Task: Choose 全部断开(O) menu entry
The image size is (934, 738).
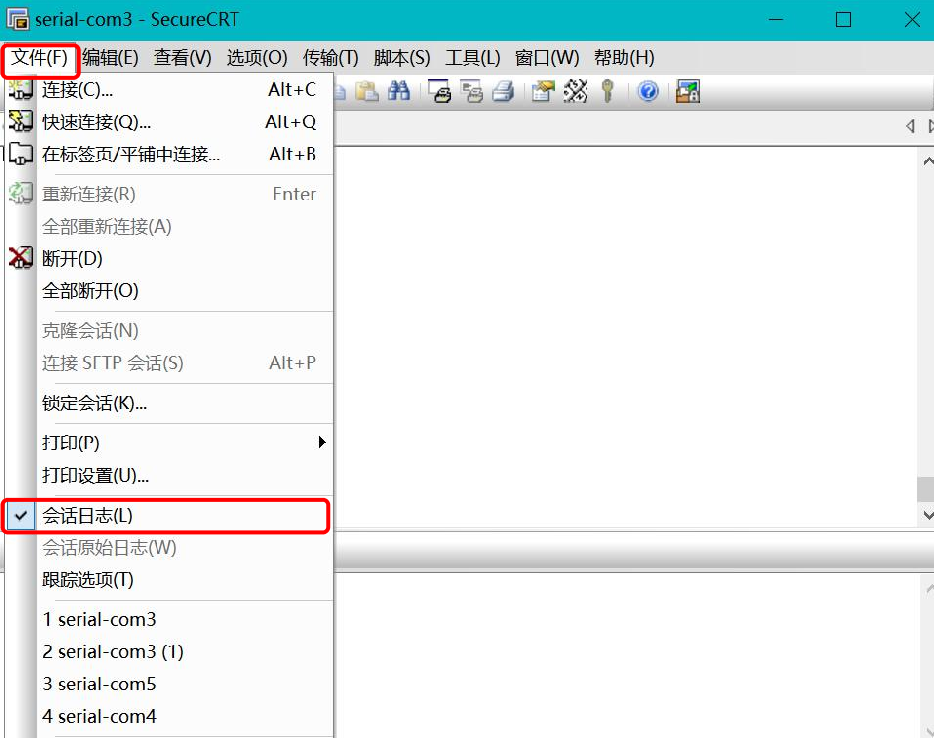Action: (x=169, y=291)
